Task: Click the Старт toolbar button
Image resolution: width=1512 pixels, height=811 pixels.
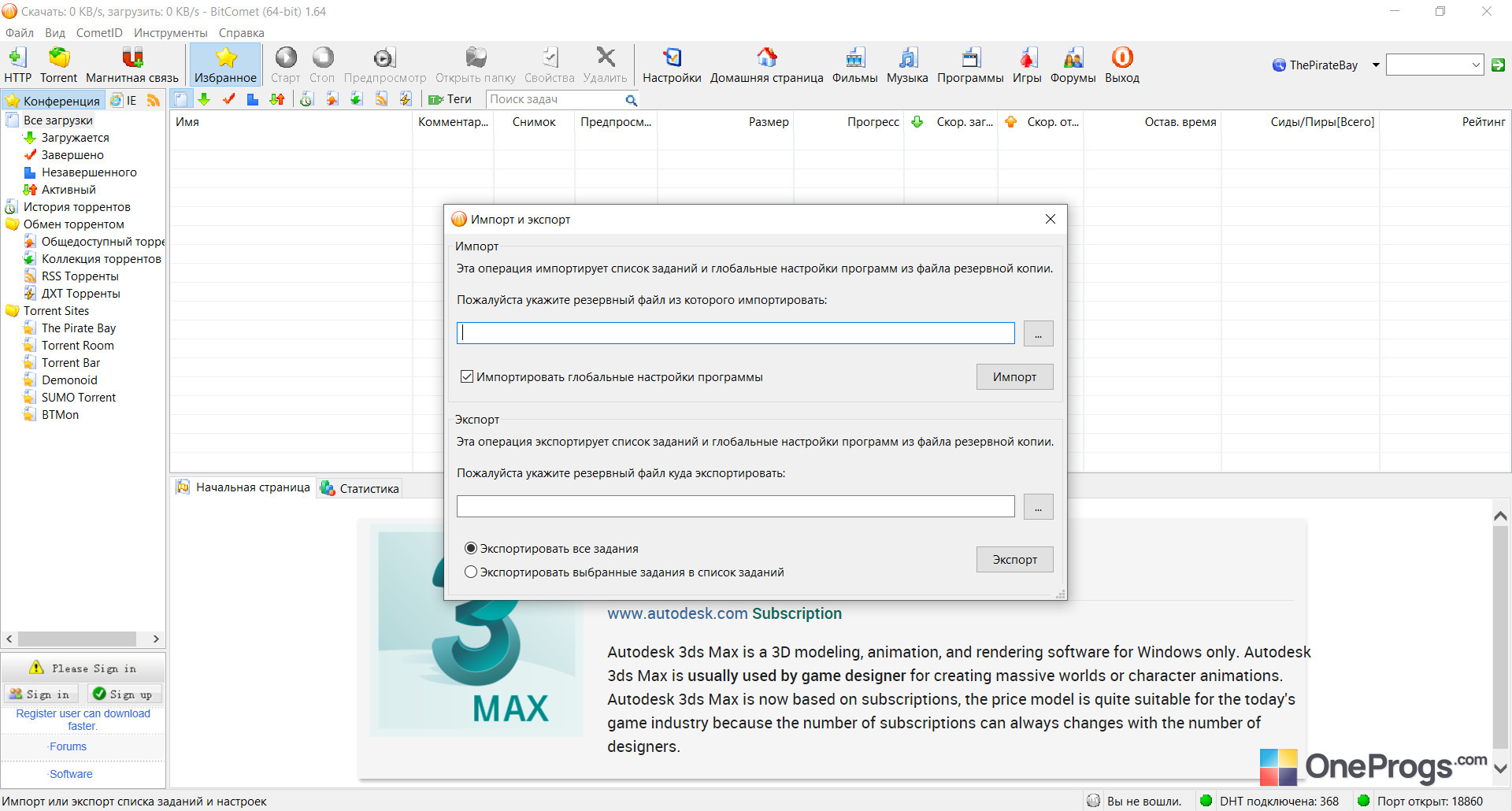Action: click(x=286, y=65)
